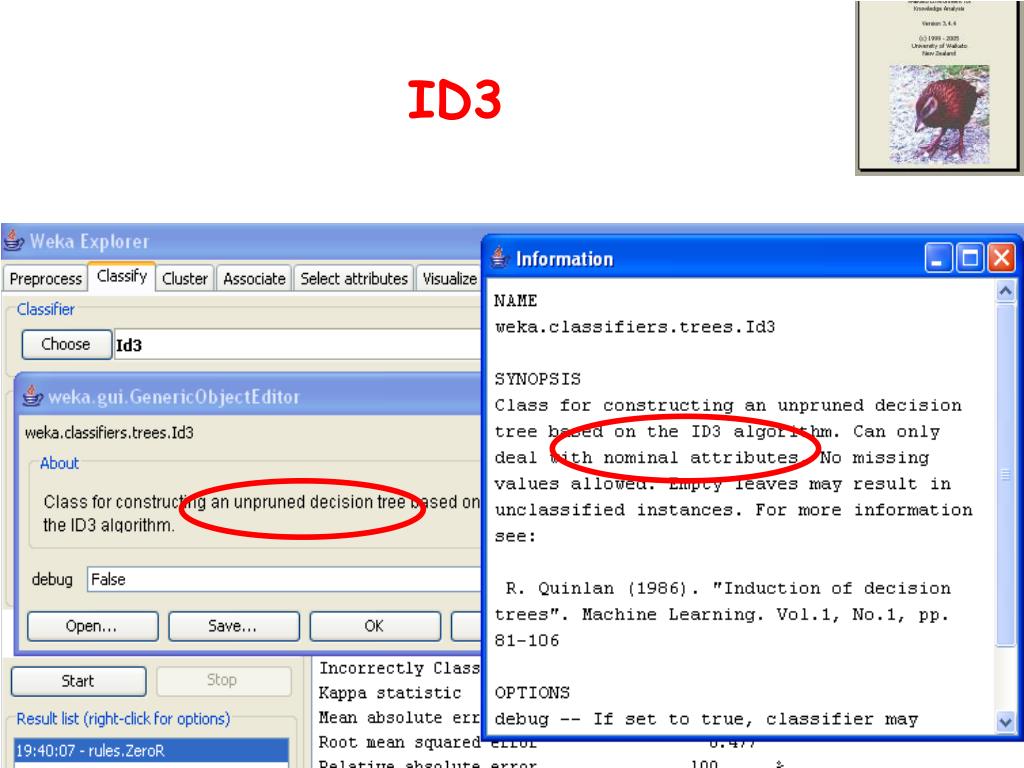This screenshot has height=768, width=1024.
Task: Click the Stop button
Action: [223, 681]
